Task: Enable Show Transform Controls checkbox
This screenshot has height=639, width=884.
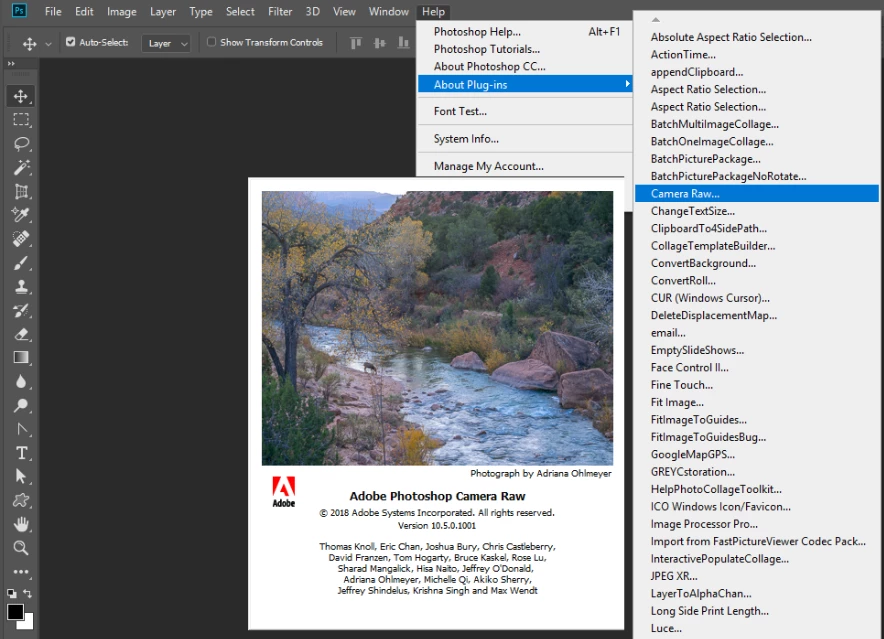Action: [211, 42]
